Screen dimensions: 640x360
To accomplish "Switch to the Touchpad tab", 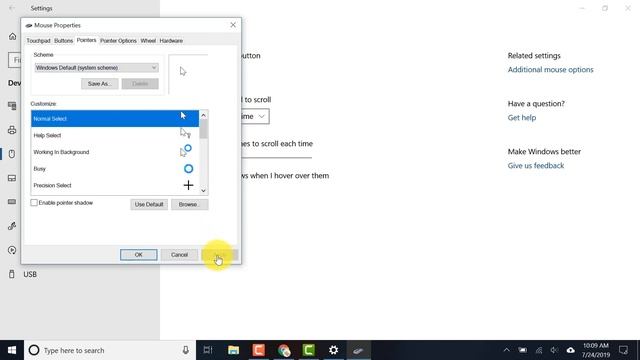I will pyautogui.click(x=38, y=41).
